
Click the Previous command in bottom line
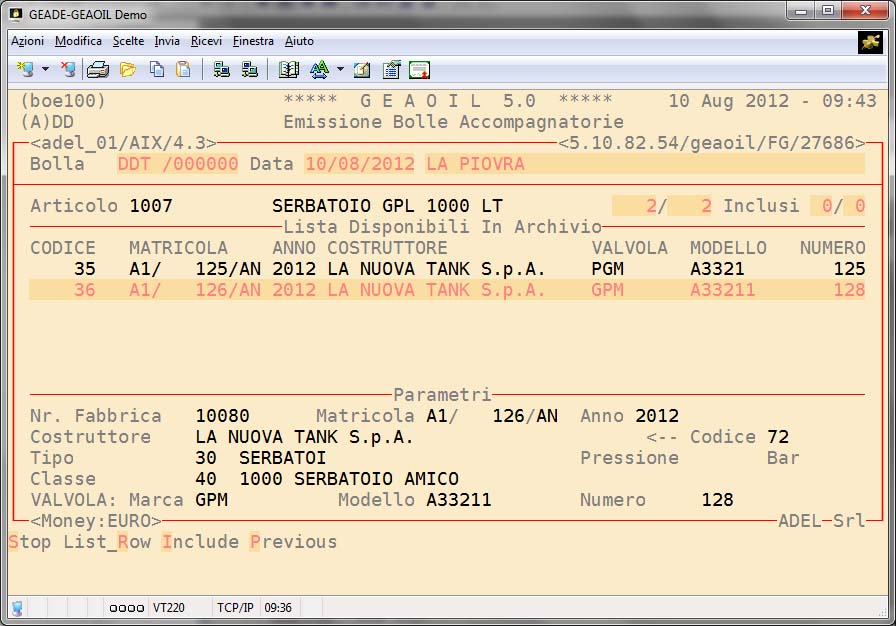[x=293, y=542]
